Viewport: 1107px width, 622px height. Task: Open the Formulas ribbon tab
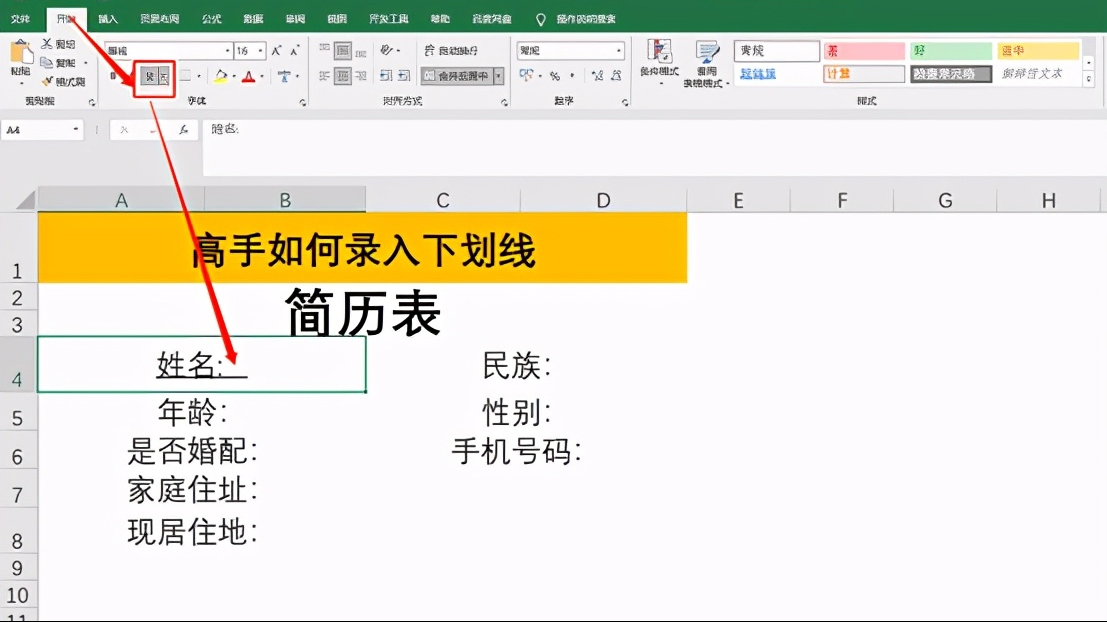tap(210, 17)
